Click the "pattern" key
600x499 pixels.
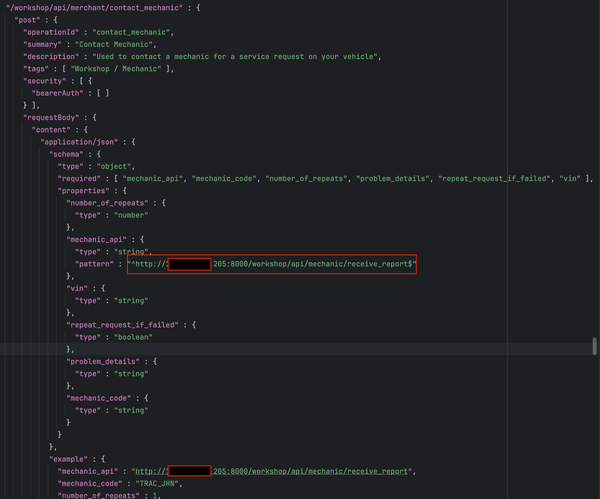coord(94,264)
